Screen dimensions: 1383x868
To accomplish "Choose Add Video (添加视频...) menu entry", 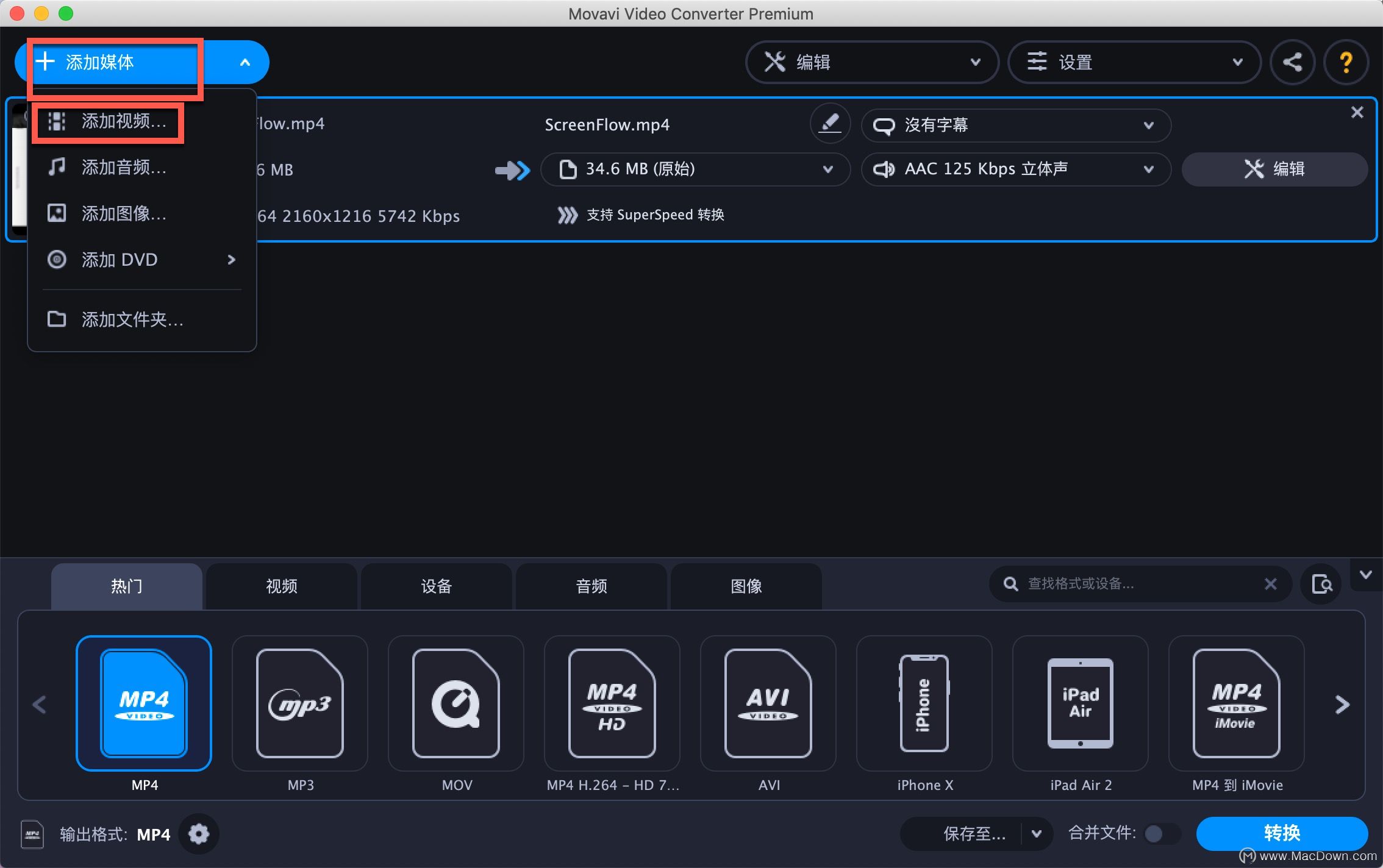I will (x=141, y=122).
